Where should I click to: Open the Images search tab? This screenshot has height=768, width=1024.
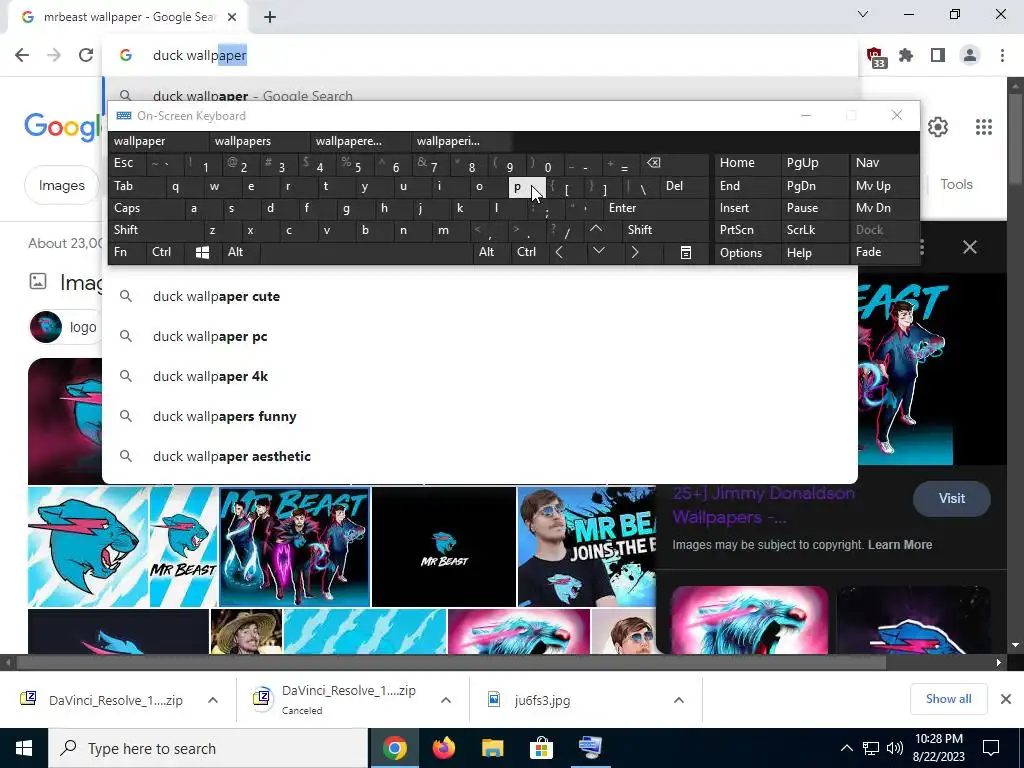(62, 185)
